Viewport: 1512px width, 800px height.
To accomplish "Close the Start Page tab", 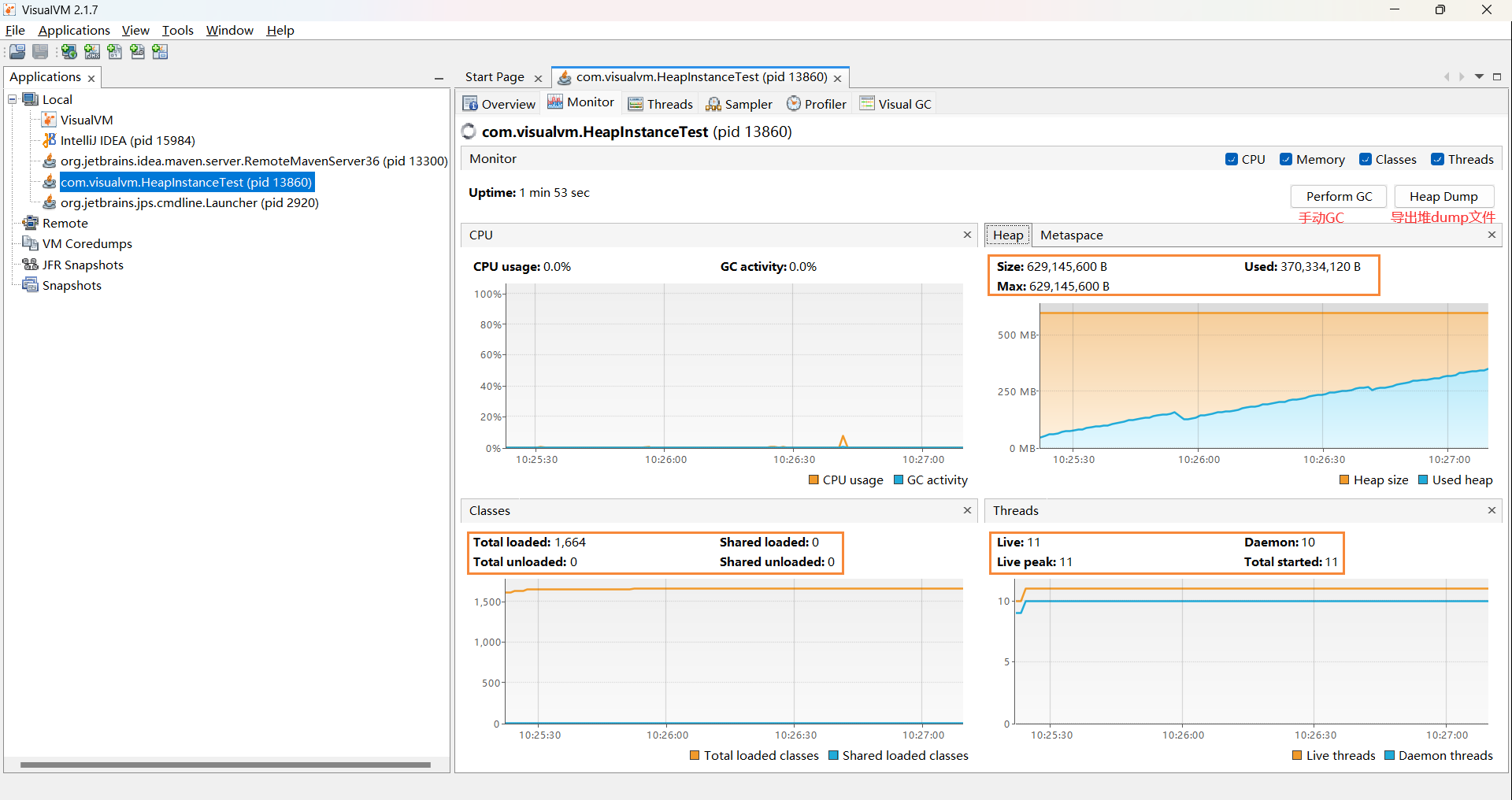I will tap(538, 78).
